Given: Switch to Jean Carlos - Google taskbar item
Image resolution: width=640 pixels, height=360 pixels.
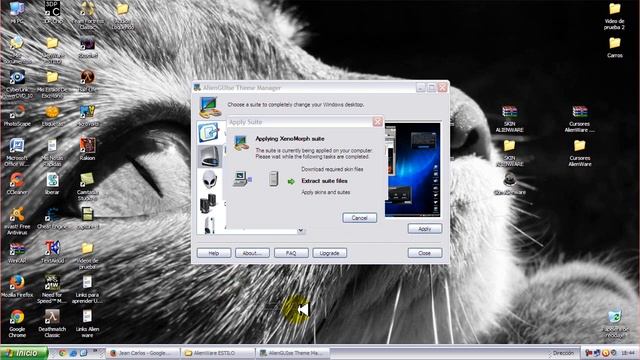Looking at the screenshot, I should 143,353.
